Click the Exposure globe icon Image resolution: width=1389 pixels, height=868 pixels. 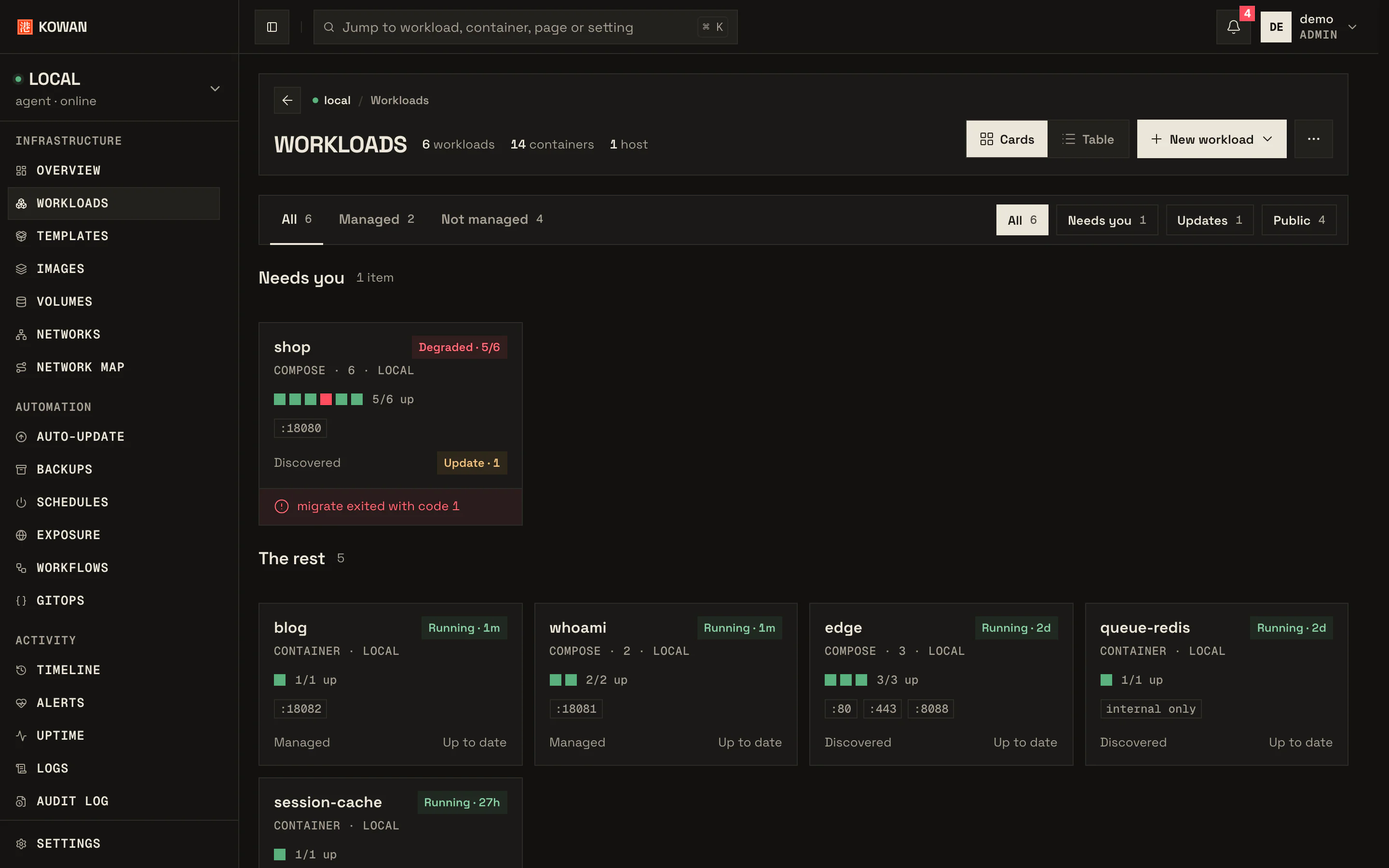(21, 534)
